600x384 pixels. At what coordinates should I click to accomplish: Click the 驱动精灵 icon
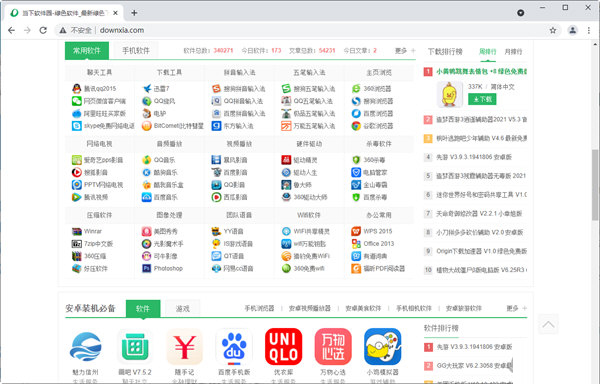tap(286, 160)
